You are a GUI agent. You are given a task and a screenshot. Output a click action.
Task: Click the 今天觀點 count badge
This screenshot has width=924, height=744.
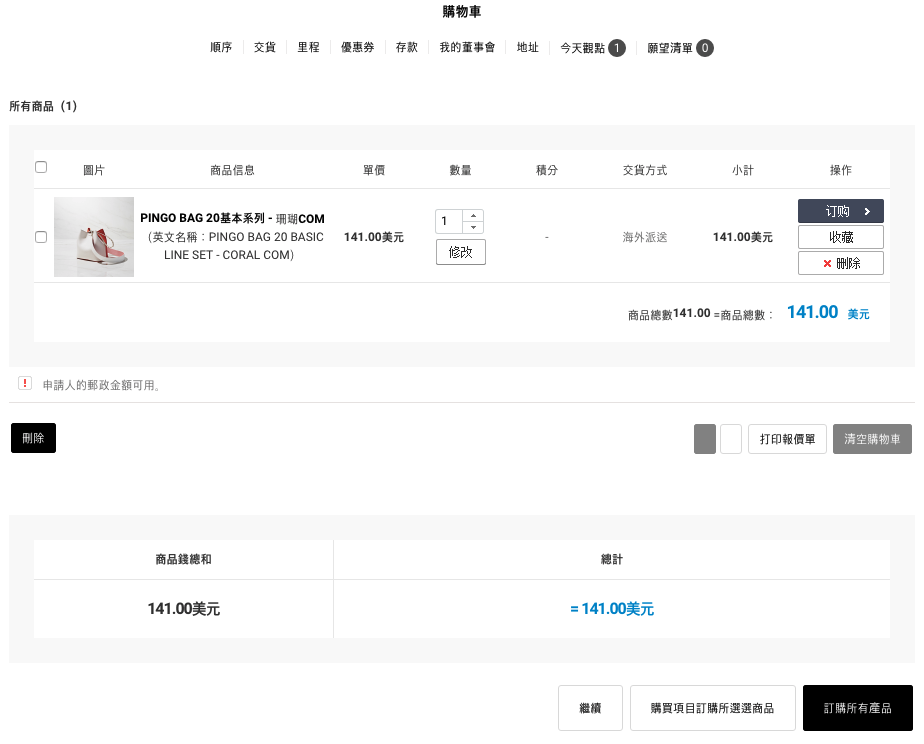click(617, 48)
